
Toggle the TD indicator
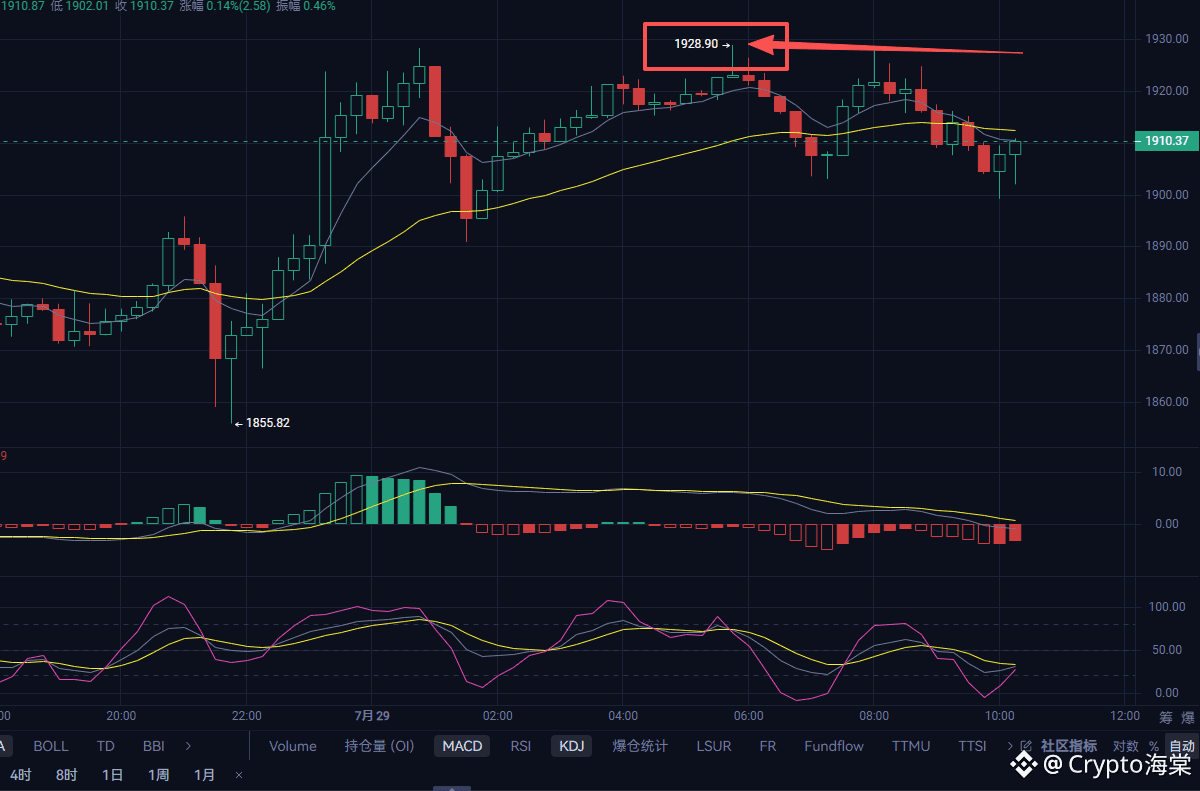tap(106, 746)
